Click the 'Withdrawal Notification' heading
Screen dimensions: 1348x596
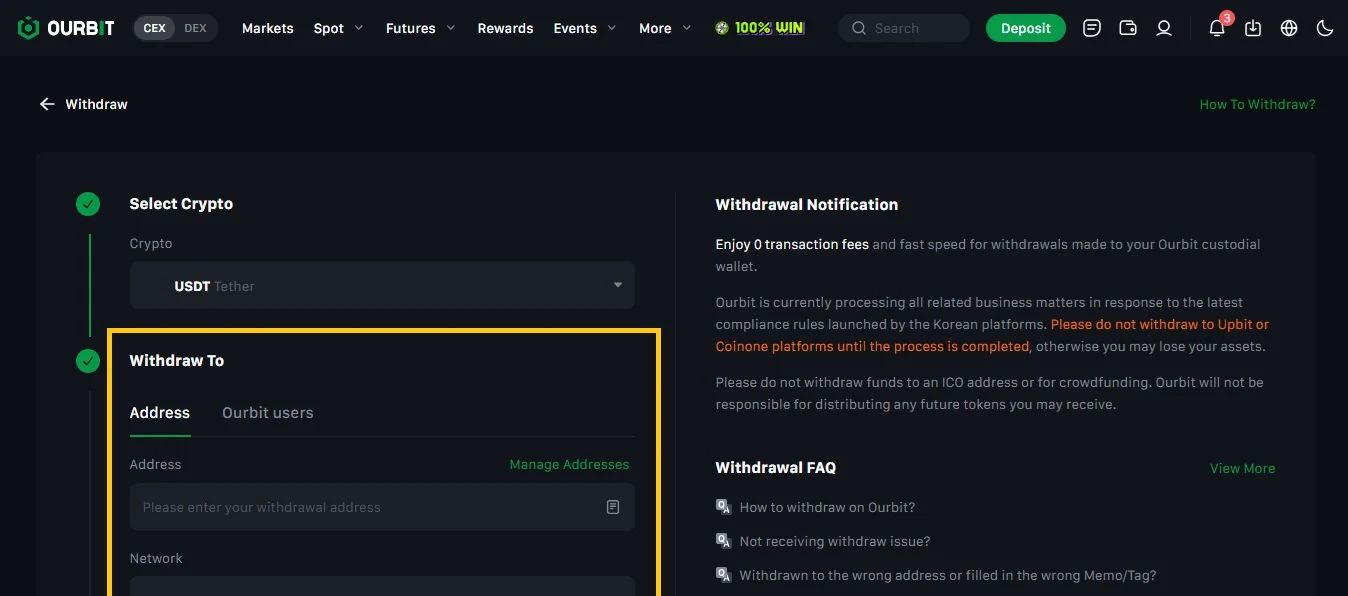(807, 204)
